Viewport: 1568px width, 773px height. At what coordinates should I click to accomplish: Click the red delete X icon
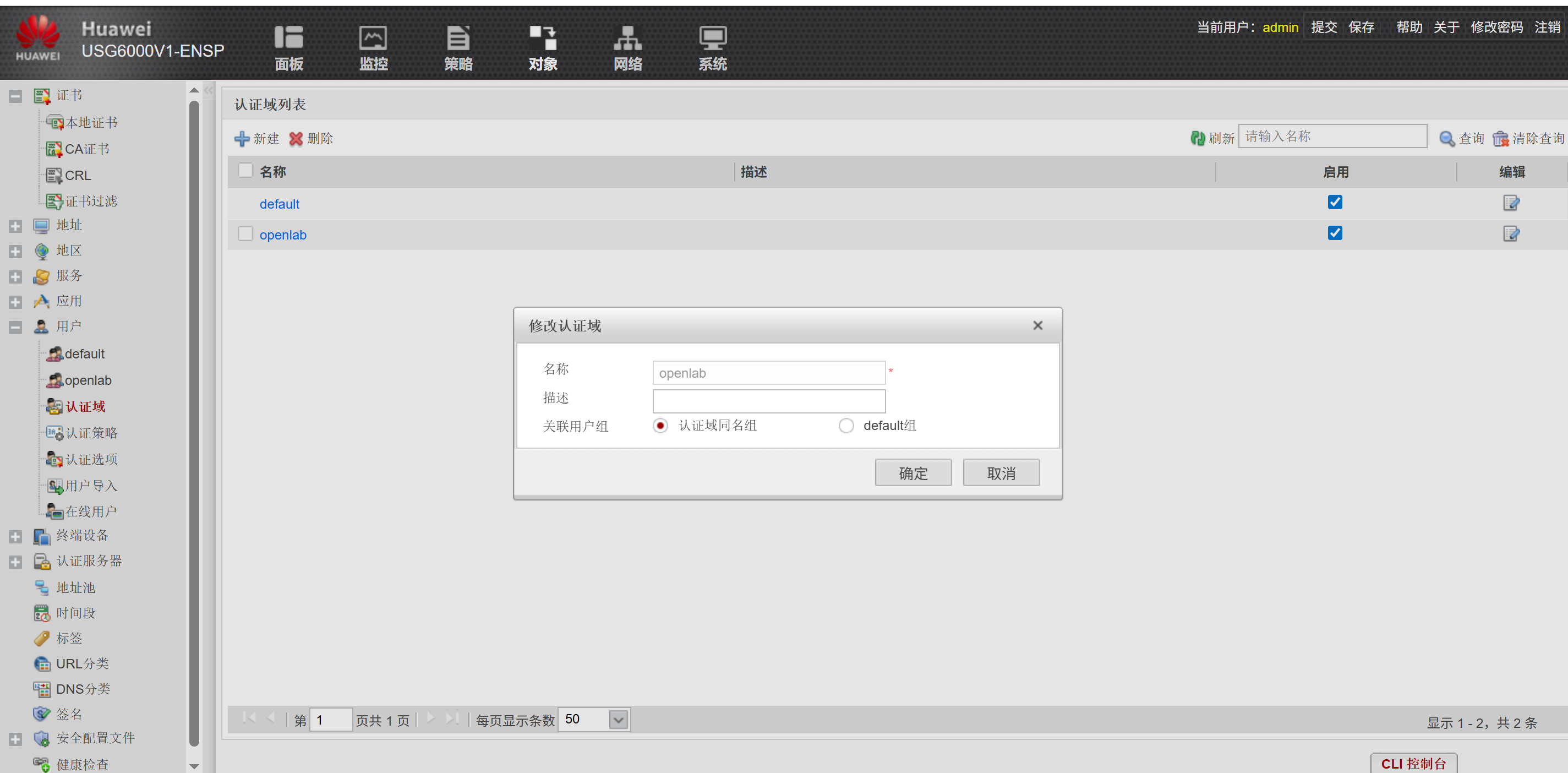[296, 139]
